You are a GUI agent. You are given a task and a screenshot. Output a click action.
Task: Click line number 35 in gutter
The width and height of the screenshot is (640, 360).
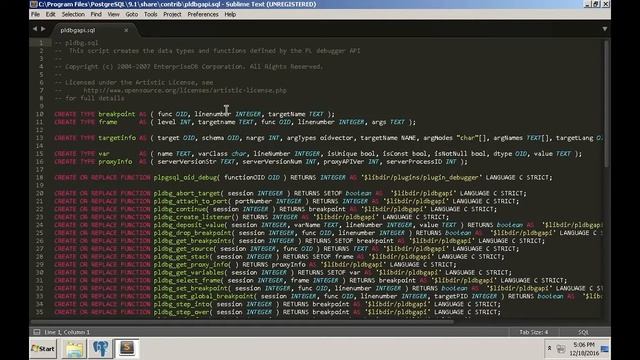click(x=40, y=312)
